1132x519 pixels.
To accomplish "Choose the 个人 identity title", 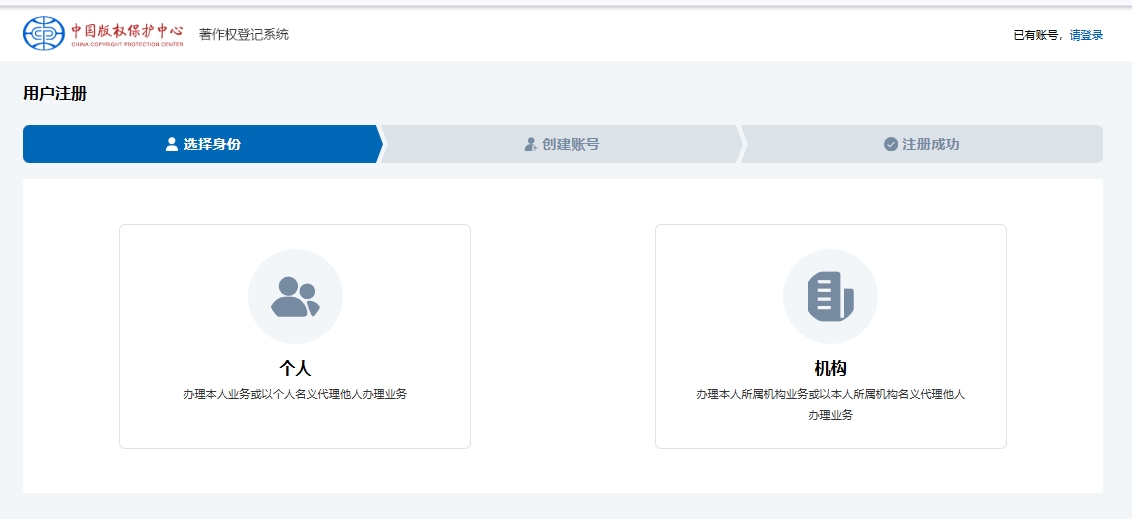I will tap(295, 368).
